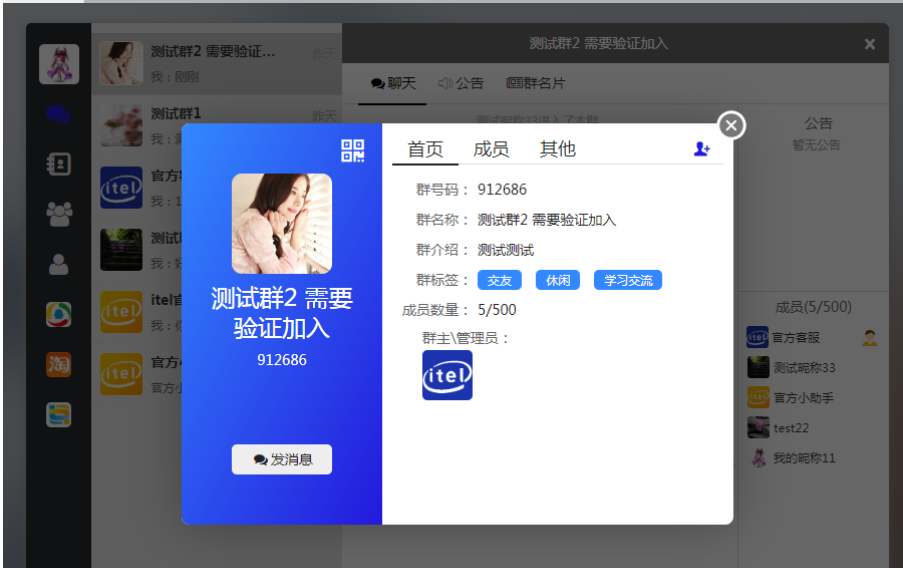903x568 pixels.
Task: Open the contacts address book icon
Action: tap(59, 164)
